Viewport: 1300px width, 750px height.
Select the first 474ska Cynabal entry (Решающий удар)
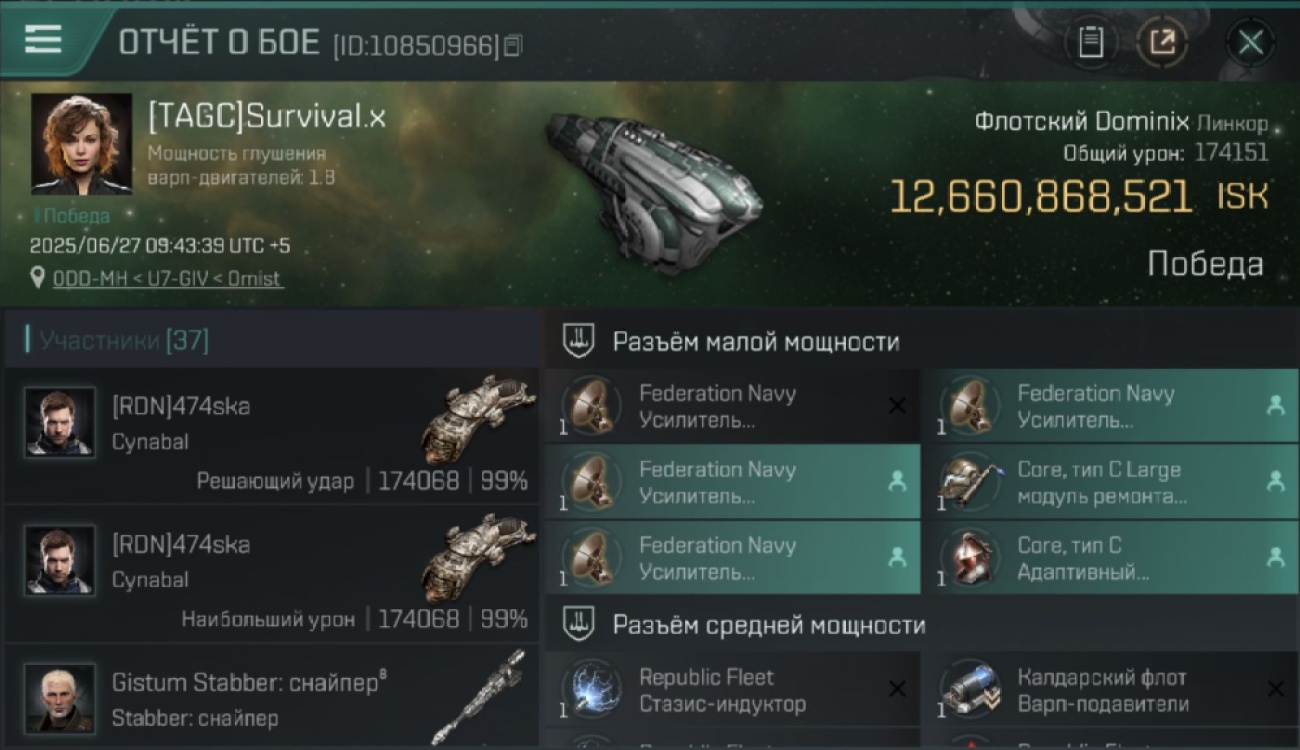[x=272, y=436]
